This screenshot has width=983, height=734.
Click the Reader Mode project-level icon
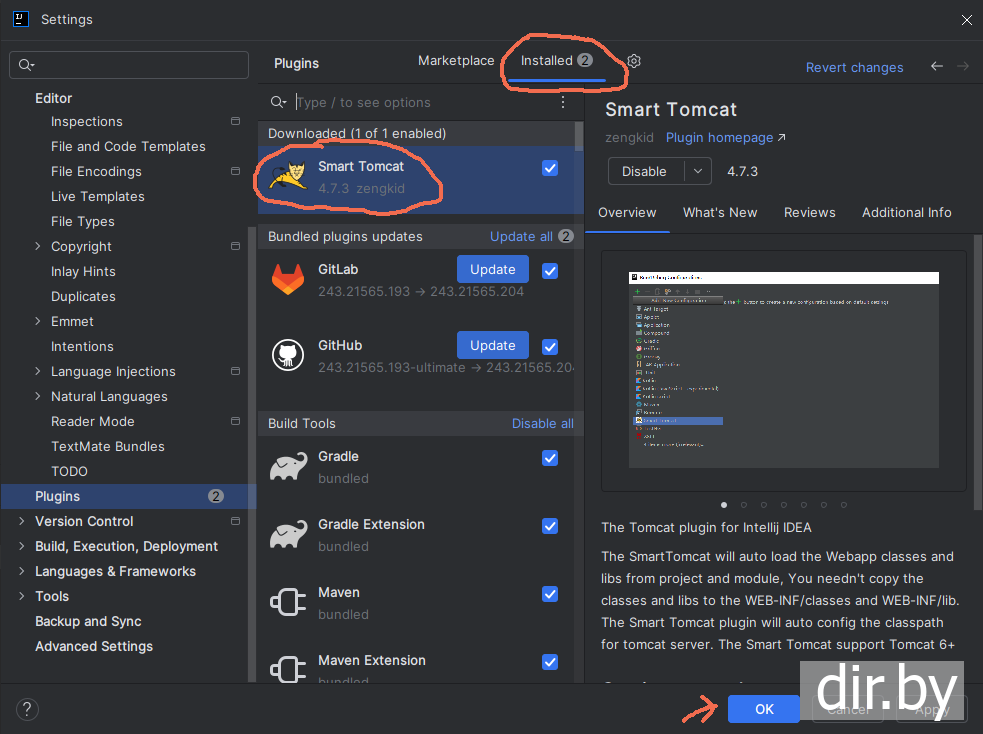236,421
